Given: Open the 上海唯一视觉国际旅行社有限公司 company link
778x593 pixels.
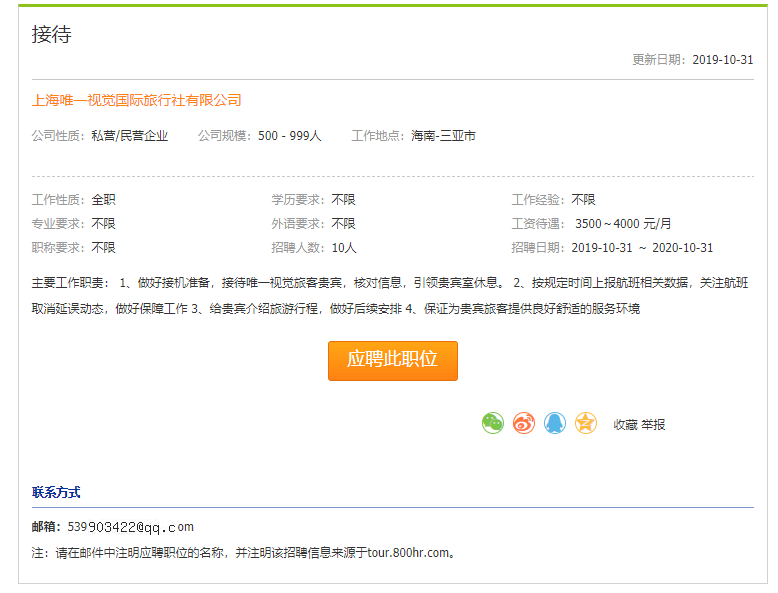Looking at the screenshot, I should click(137, 100).
